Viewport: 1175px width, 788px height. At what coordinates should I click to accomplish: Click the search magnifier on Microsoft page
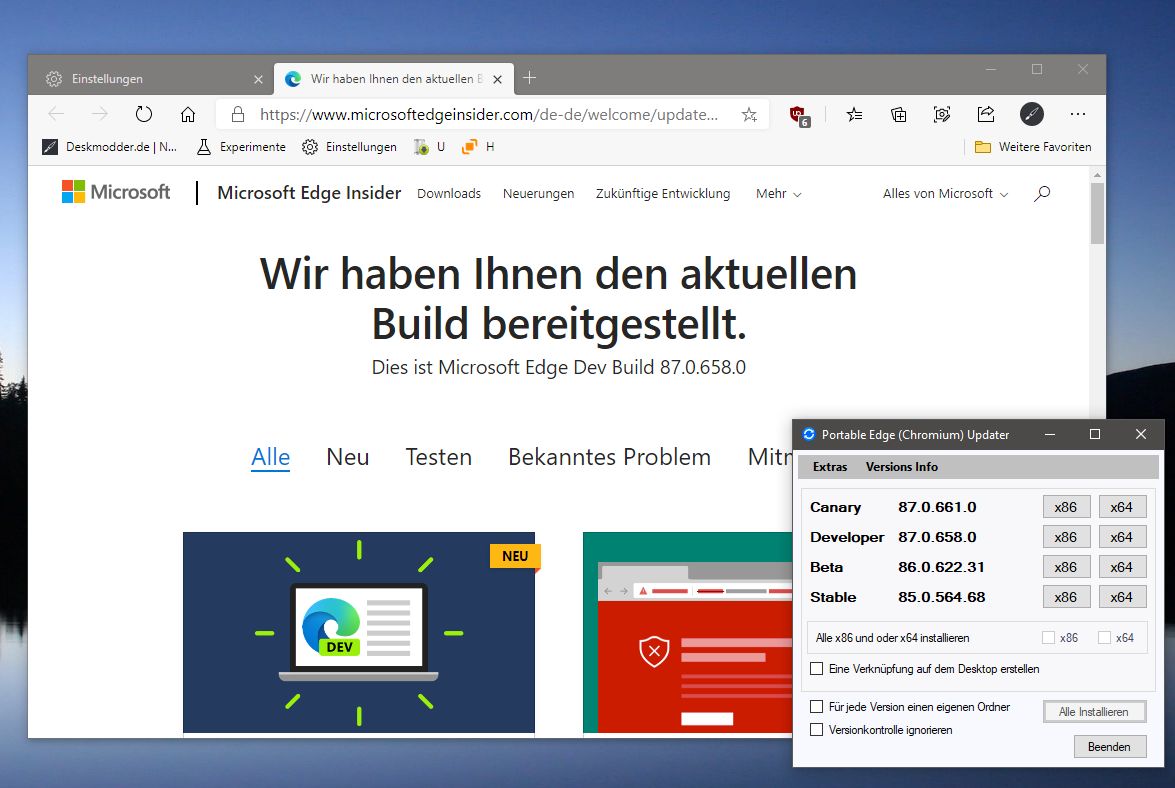point(1042,193)
